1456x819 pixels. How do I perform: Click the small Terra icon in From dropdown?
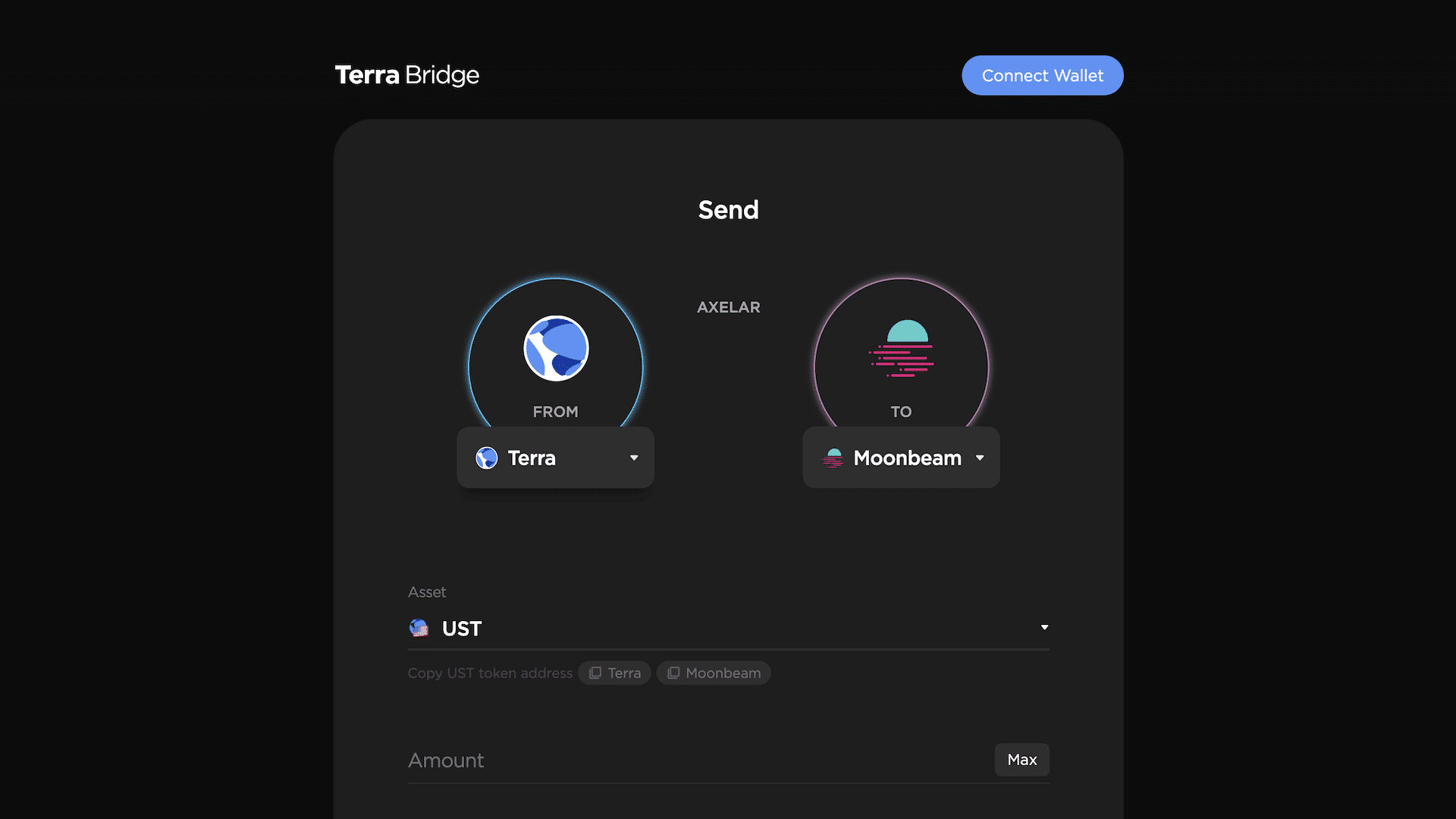click(487, 458)
